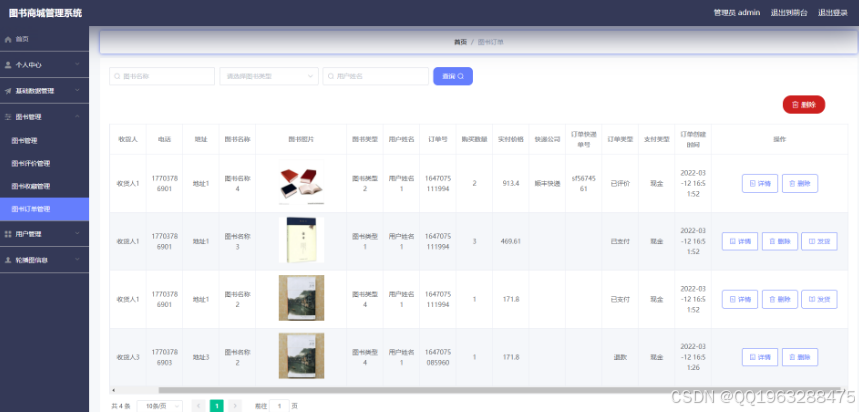Click the 首页 breadcrumb link

coord(460,42)
